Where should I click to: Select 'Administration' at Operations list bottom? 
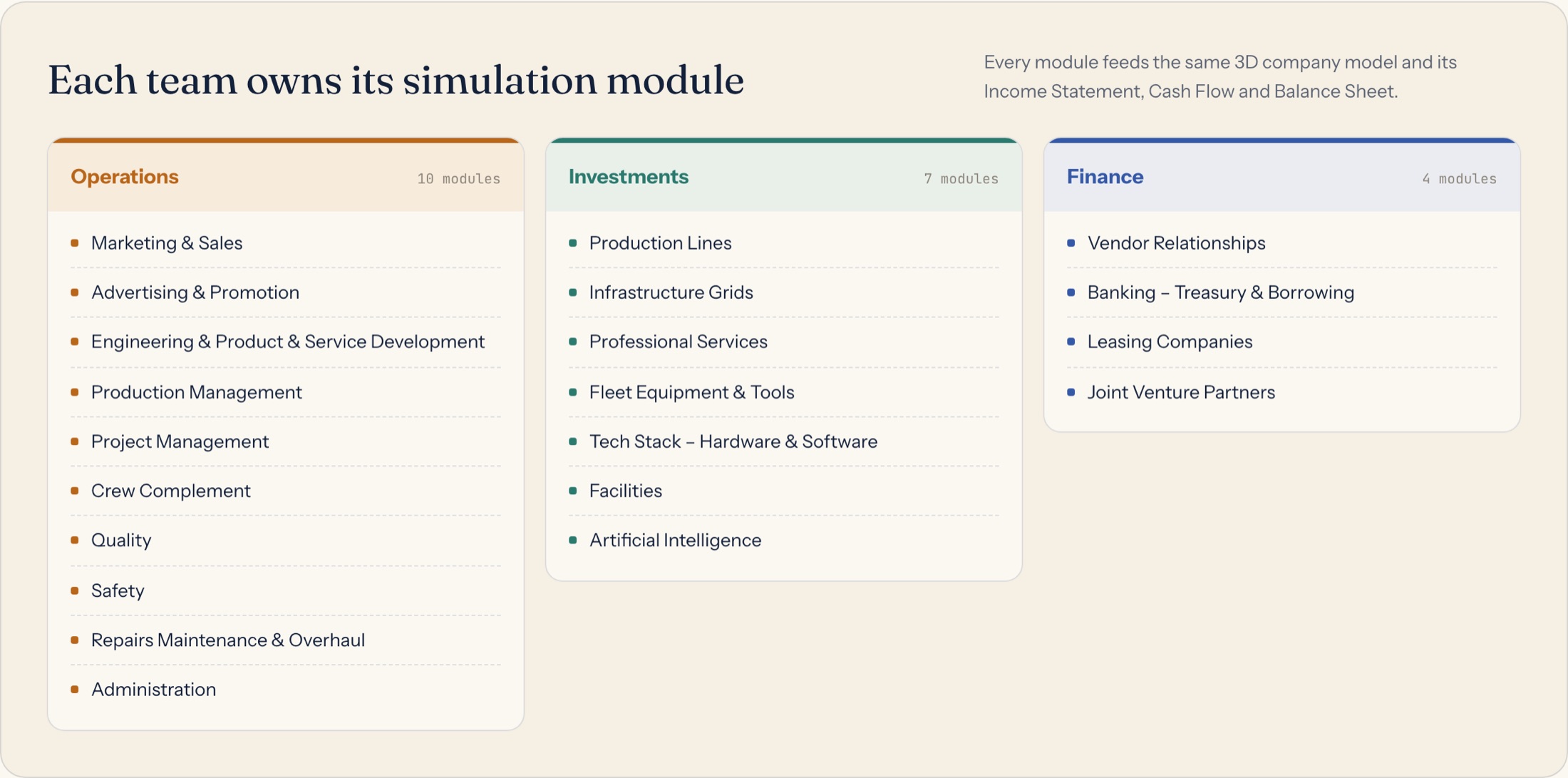pos(285,689)
